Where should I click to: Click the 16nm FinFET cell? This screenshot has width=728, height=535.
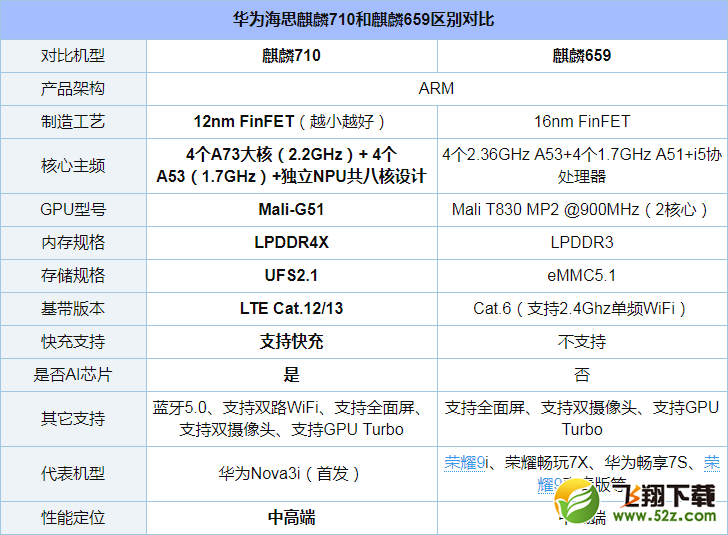pos(582,122)
